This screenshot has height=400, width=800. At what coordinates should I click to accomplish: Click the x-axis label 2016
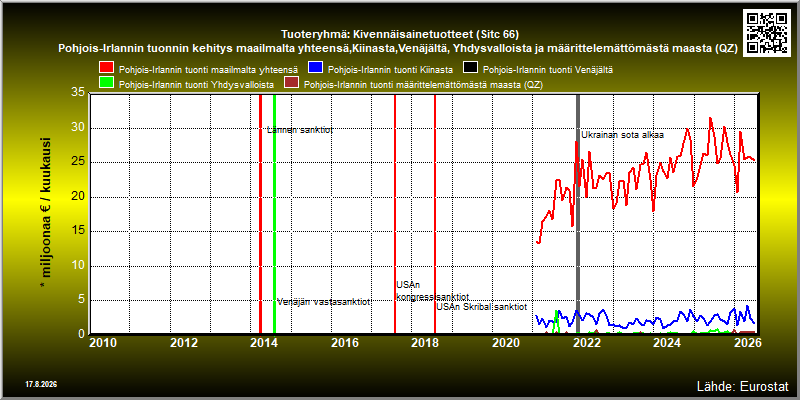coord(345,342)
